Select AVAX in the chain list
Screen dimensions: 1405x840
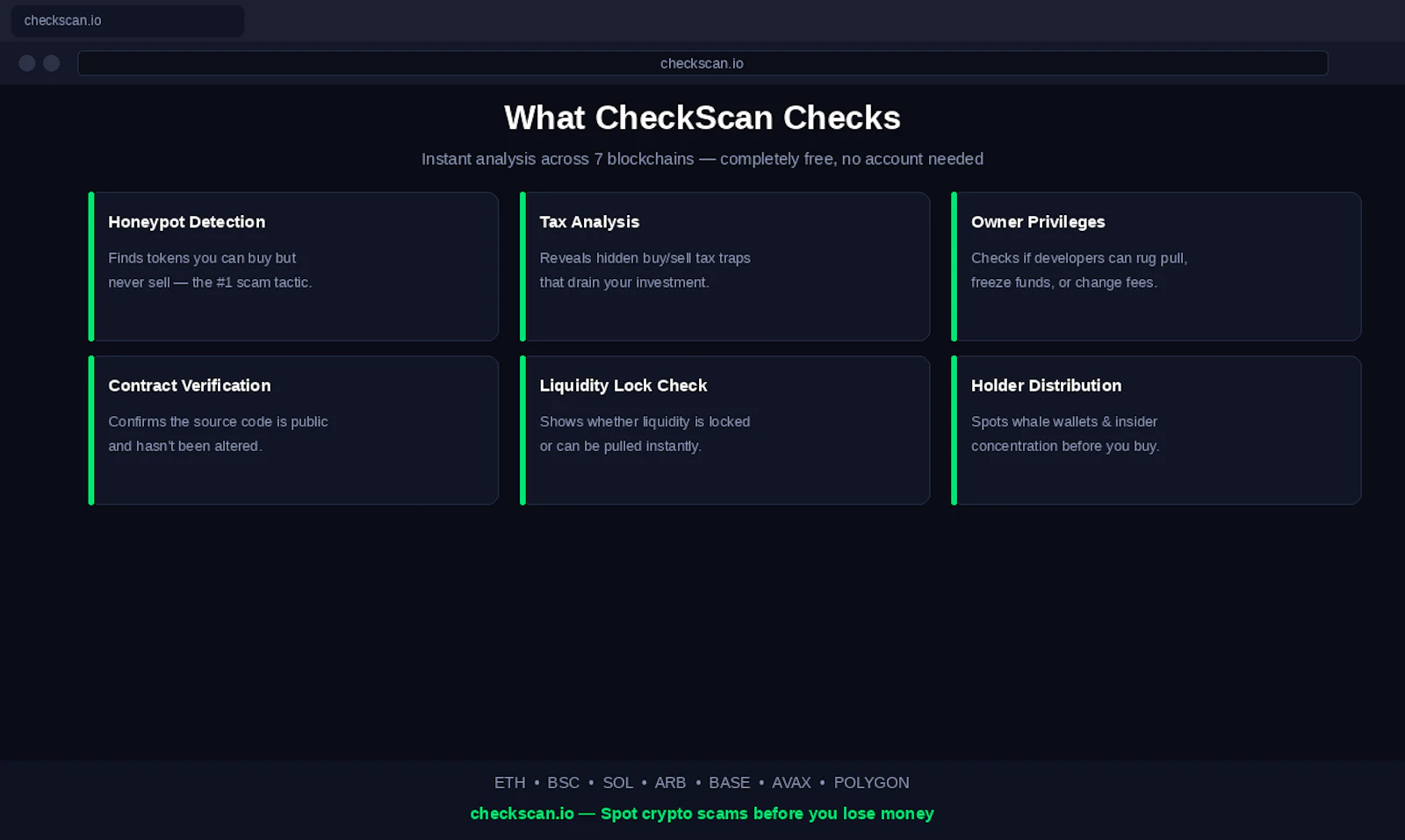click(x=791, y=782)
